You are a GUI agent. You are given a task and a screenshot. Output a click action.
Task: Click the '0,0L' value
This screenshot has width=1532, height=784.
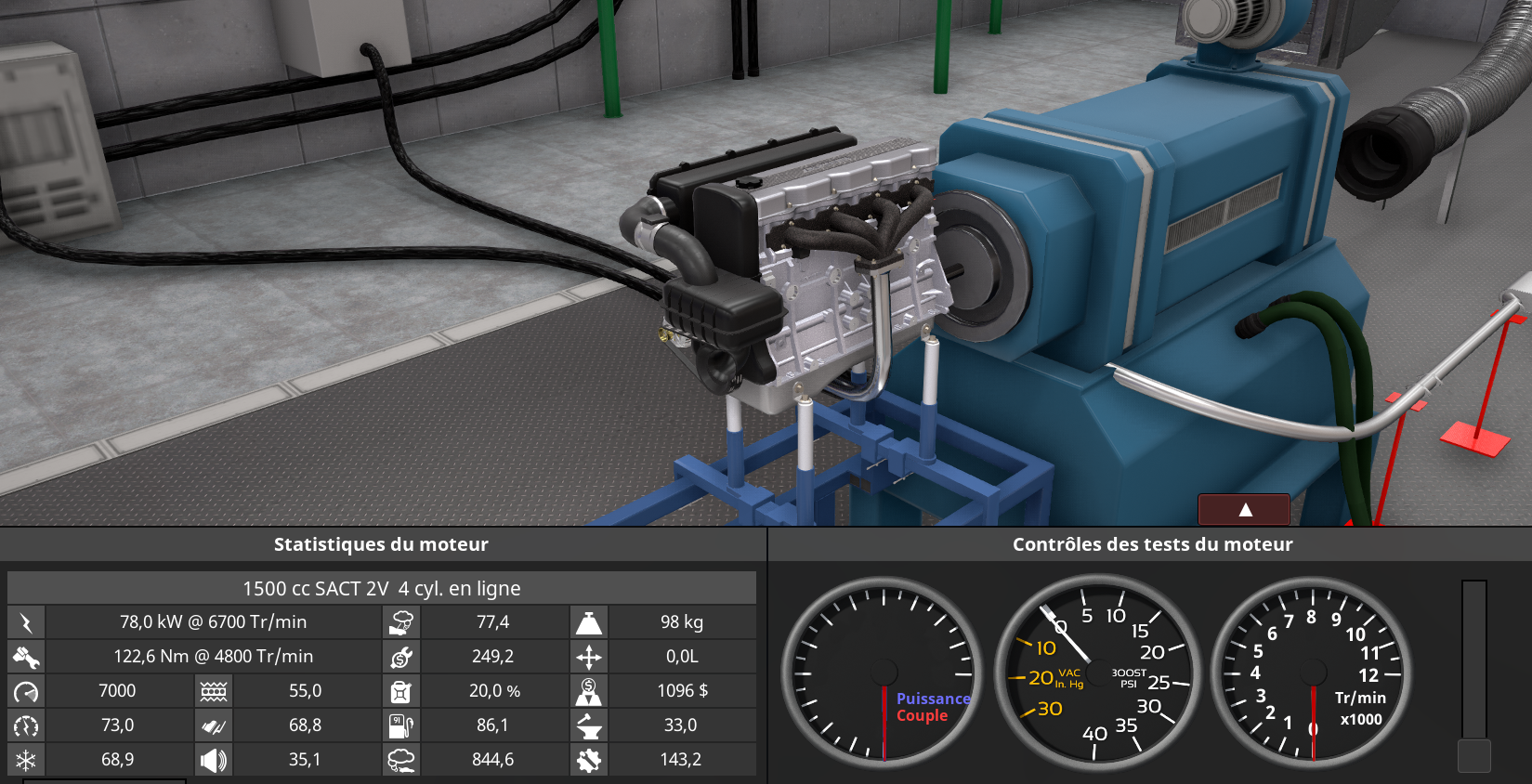682,657
